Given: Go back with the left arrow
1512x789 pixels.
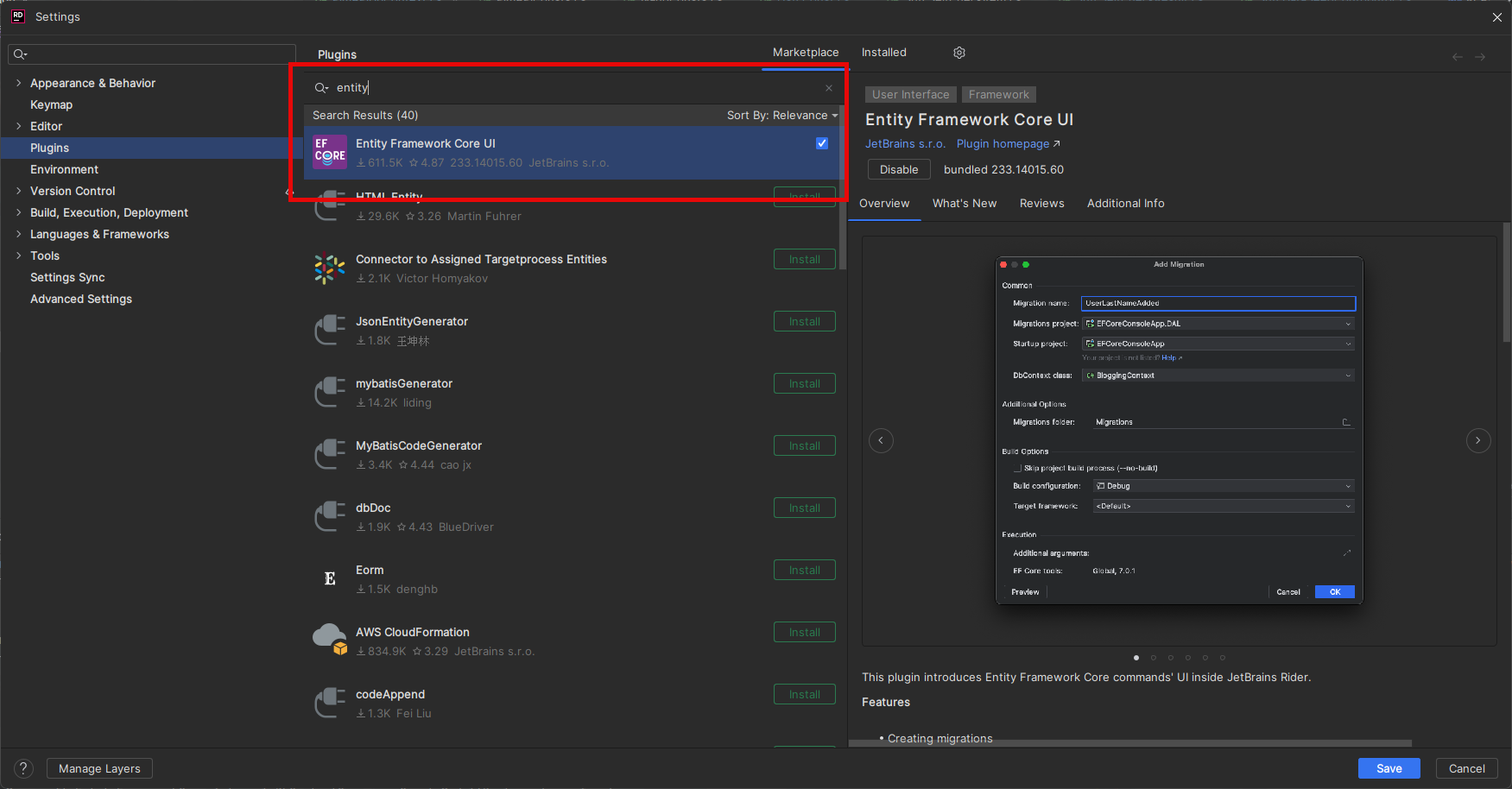Looking at the screenshot, I should click(x=1458, y=57).
